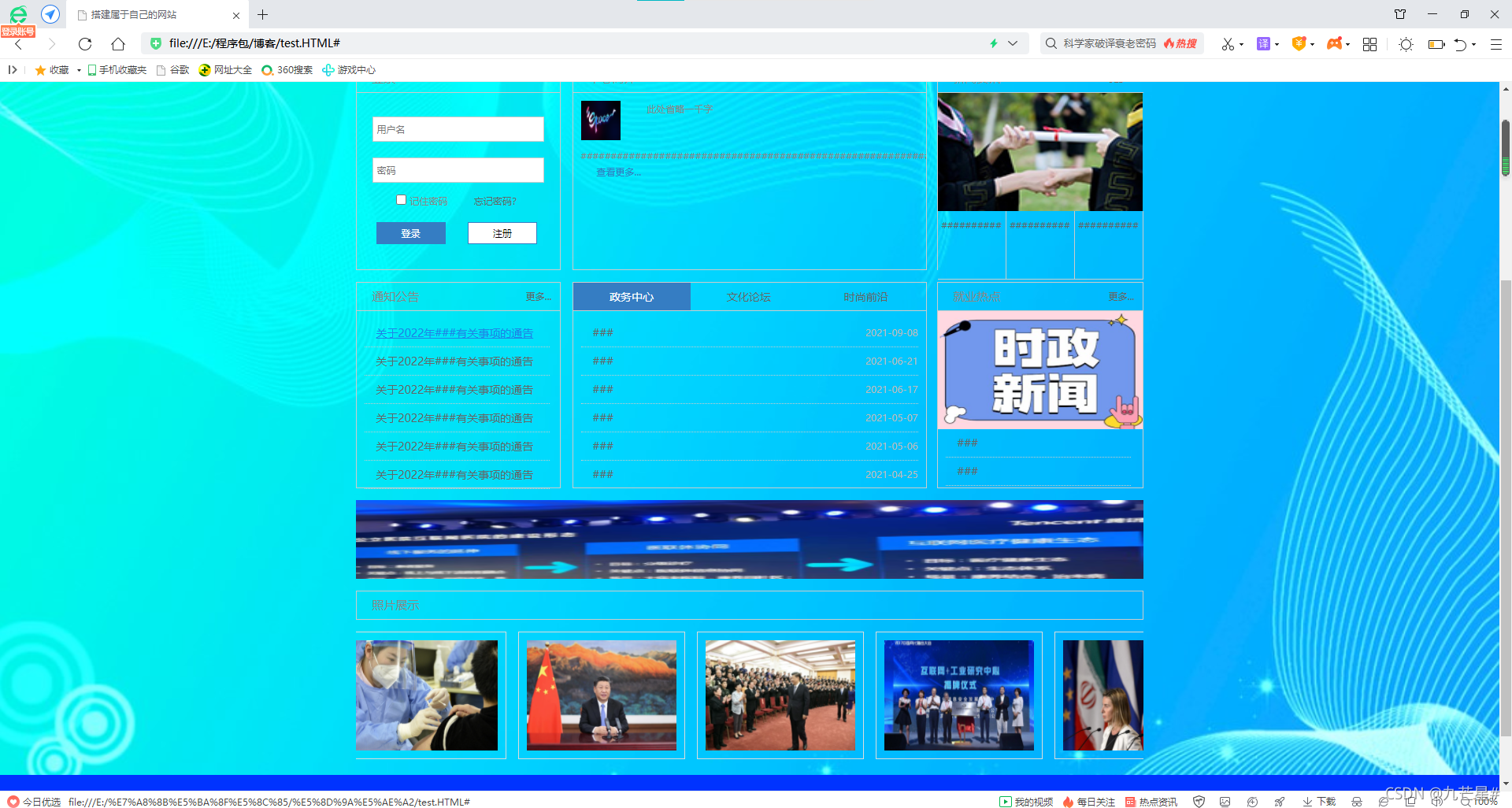Click 更多... in 就业热点 panel
Viewport: 1512px width, 808px height.
click(x=1121, y=297)
